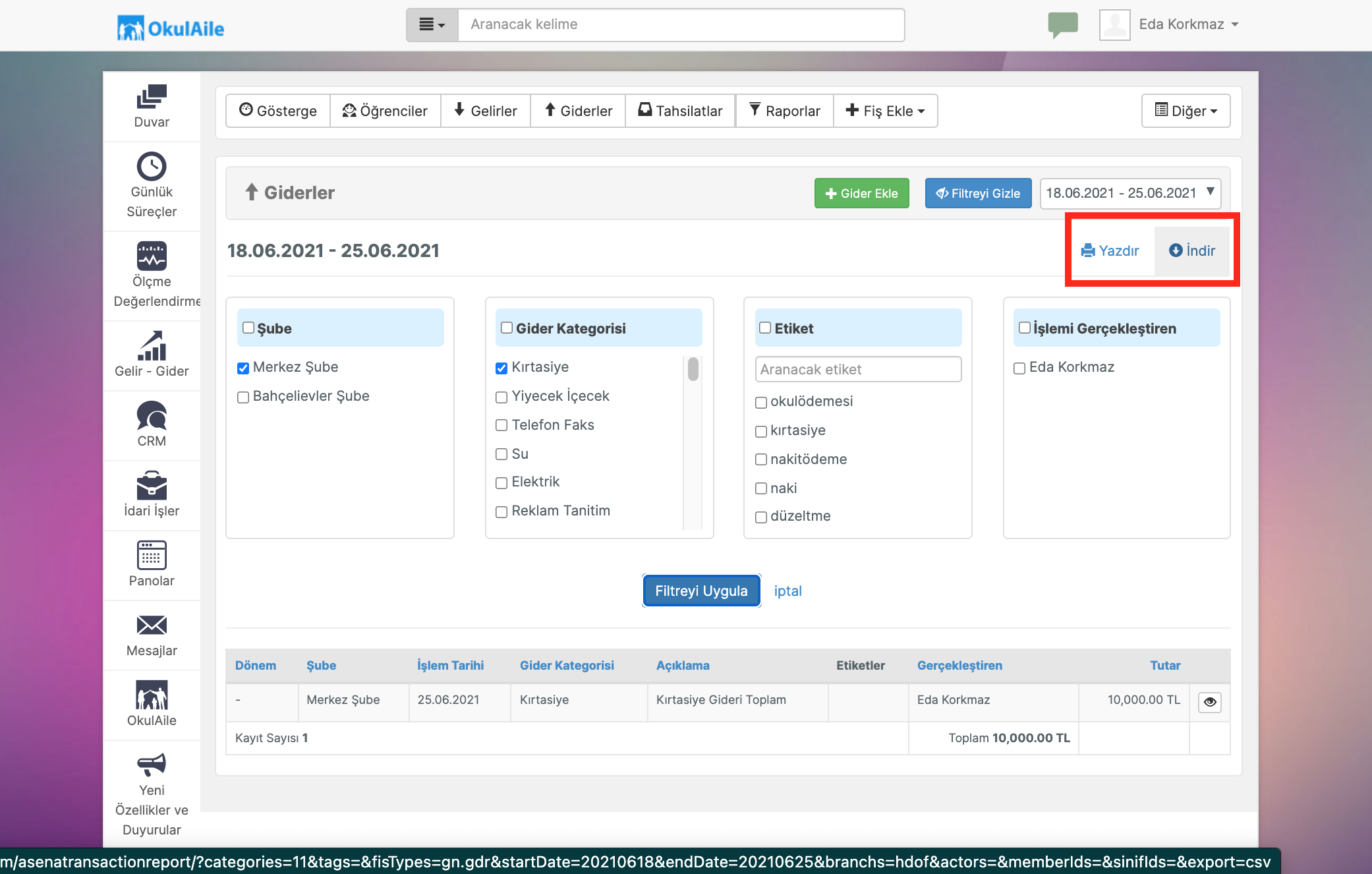This screenshot has height=874, width=1372.
Task: Check the nakitödeme tag checkbox
Action: (x=761, y=459)
